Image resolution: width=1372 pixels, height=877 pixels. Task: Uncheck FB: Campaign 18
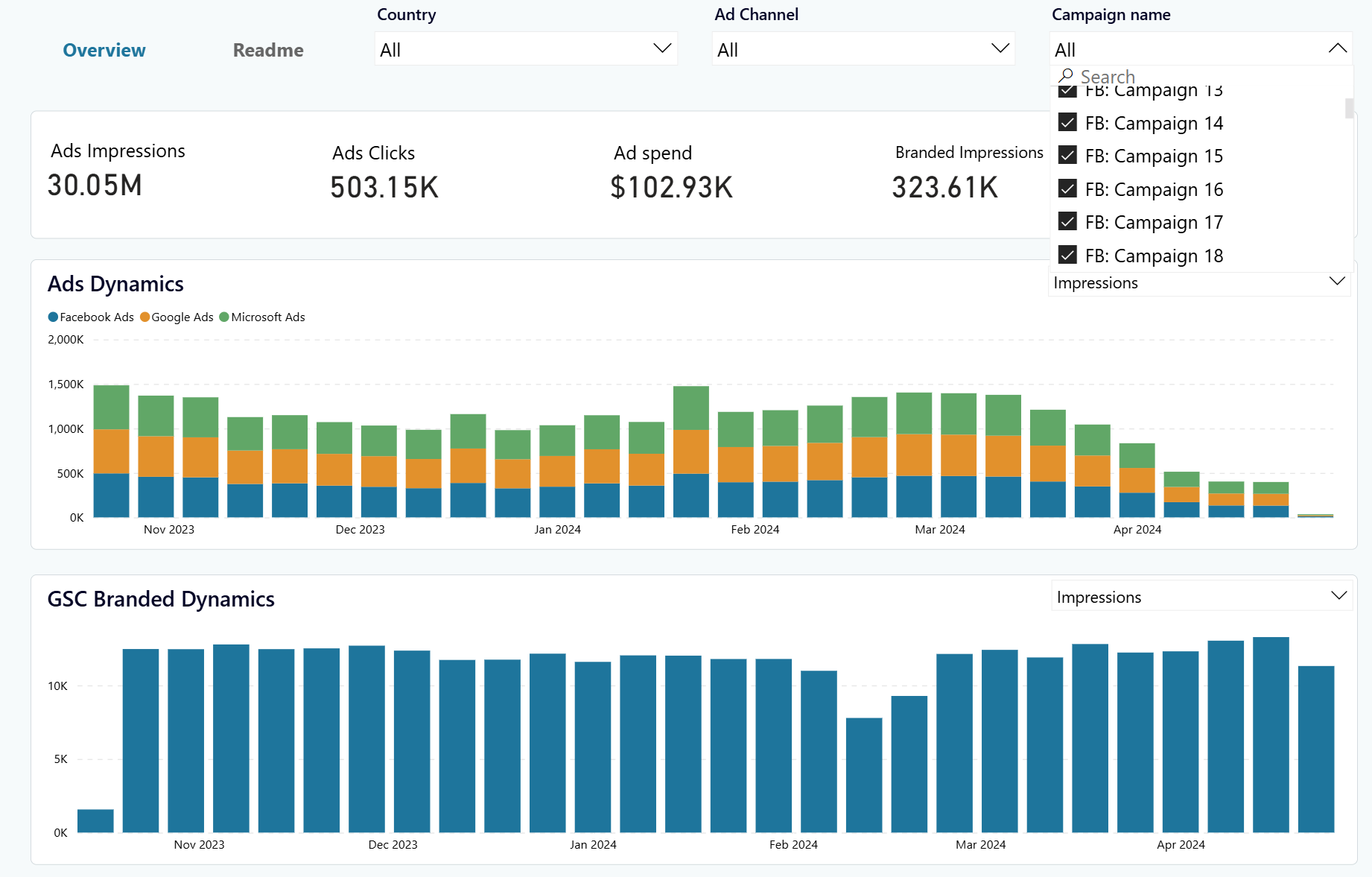[x=1067, y=255]
